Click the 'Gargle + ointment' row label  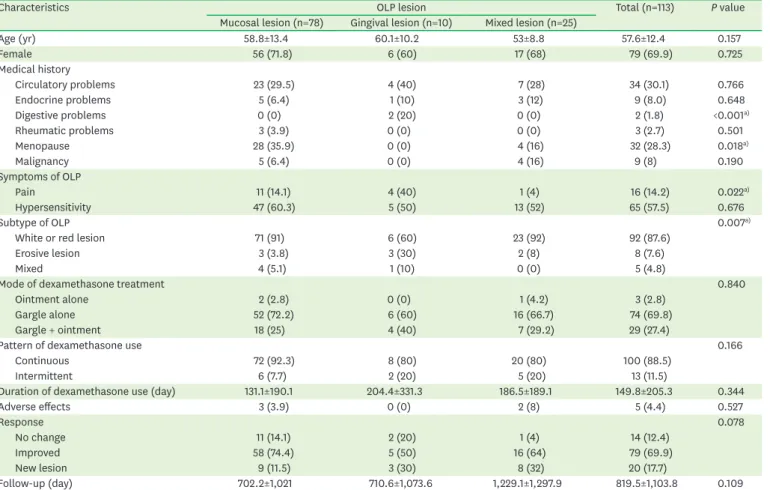pyautogui.click(x=58, y=330)
